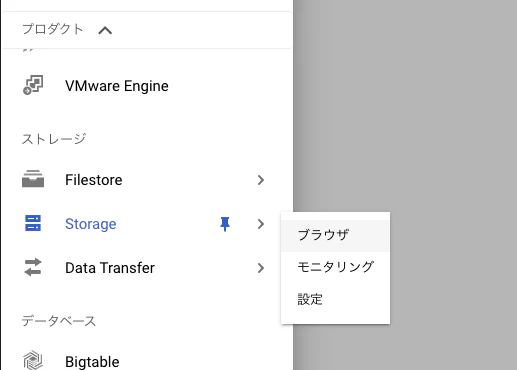
Task: Select モニタリング in the Storage submenu
Action: click(x=335, y=267)
